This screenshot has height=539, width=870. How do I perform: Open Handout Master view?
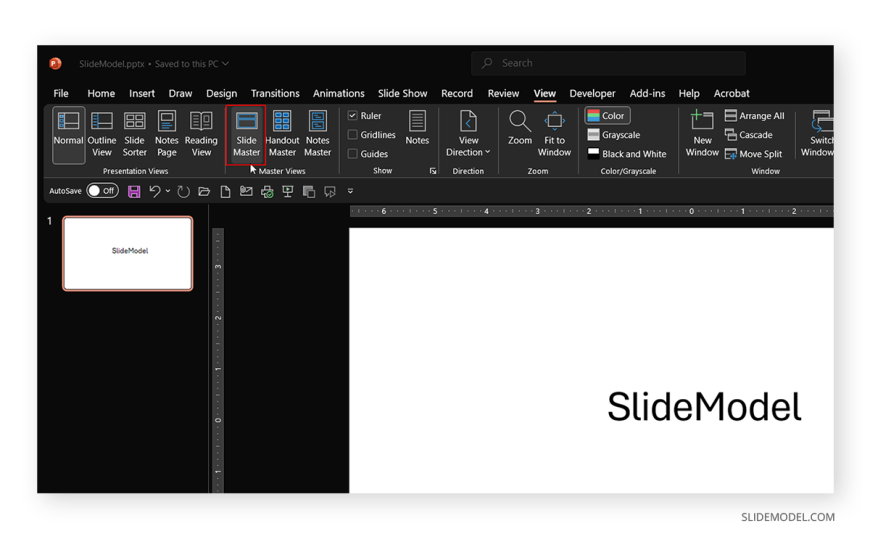point(282,135)
